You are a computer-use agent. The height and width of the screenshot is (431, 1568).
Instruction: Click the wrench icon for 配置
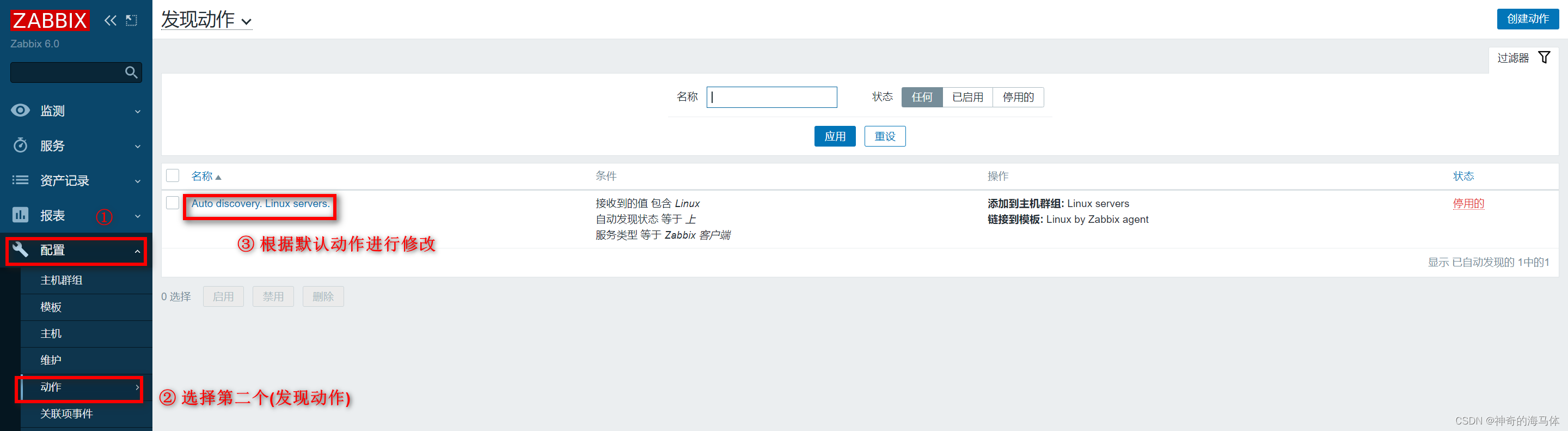point(20,250)
